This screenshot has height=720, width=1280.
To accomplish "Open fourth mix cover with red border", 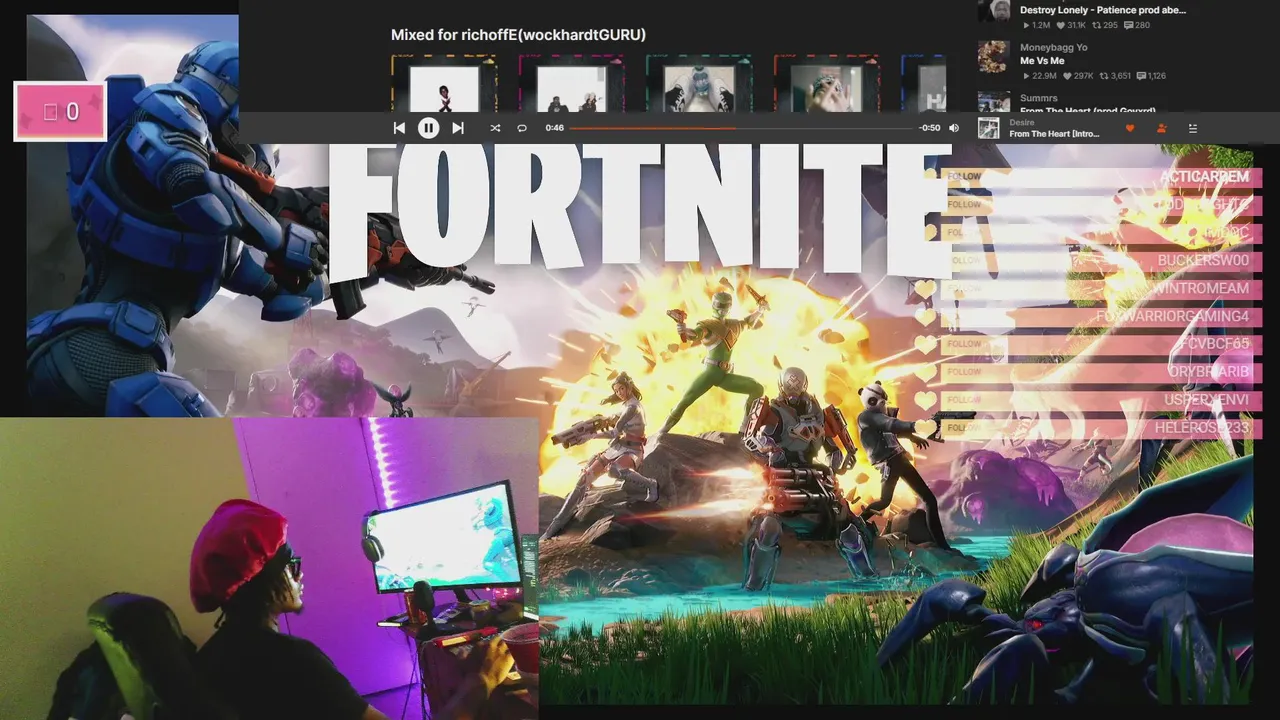I will click(826, 84).
